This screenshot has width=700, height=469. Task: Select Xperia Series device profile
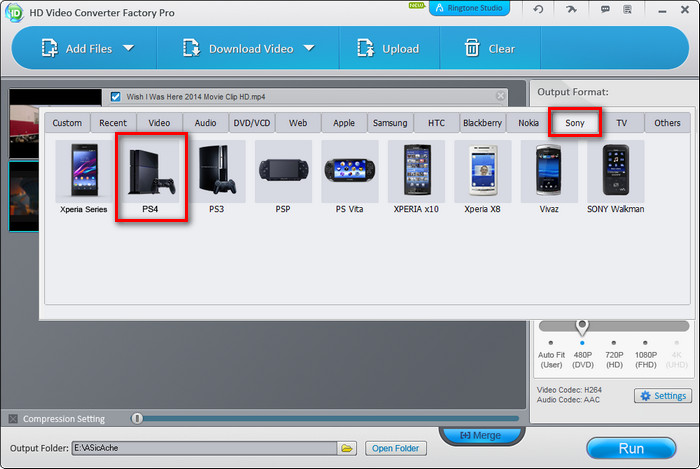click(x=84, y=176)
